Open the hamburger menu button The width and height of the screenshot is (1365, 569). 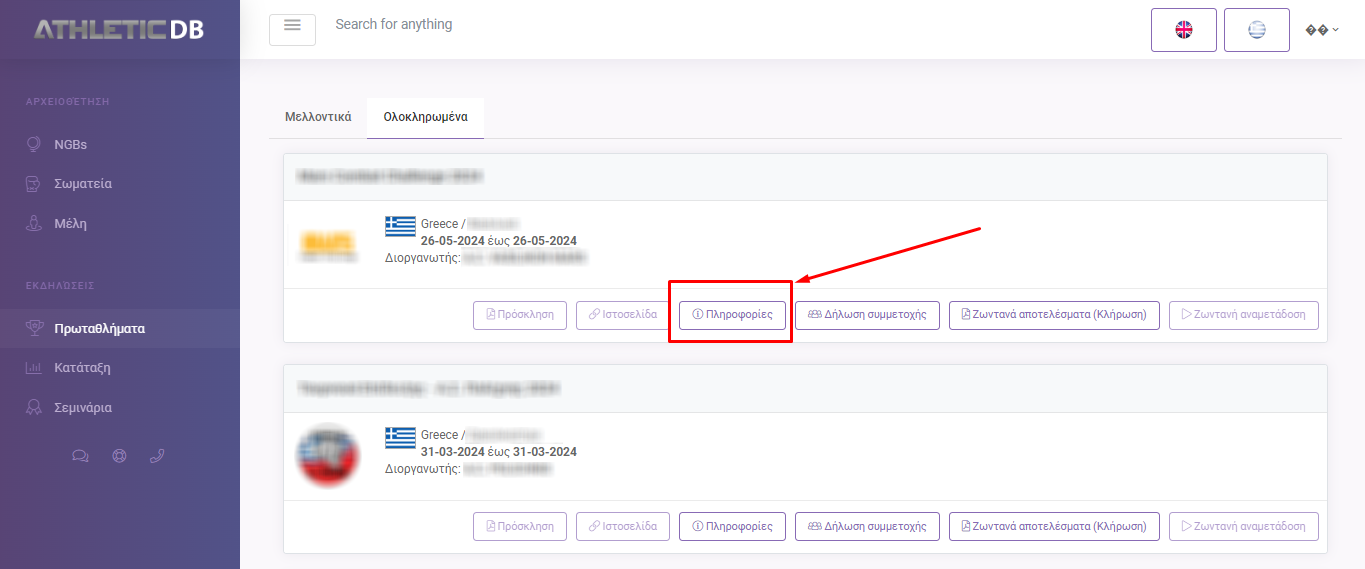pyautogui.click(x=292, y=29)
